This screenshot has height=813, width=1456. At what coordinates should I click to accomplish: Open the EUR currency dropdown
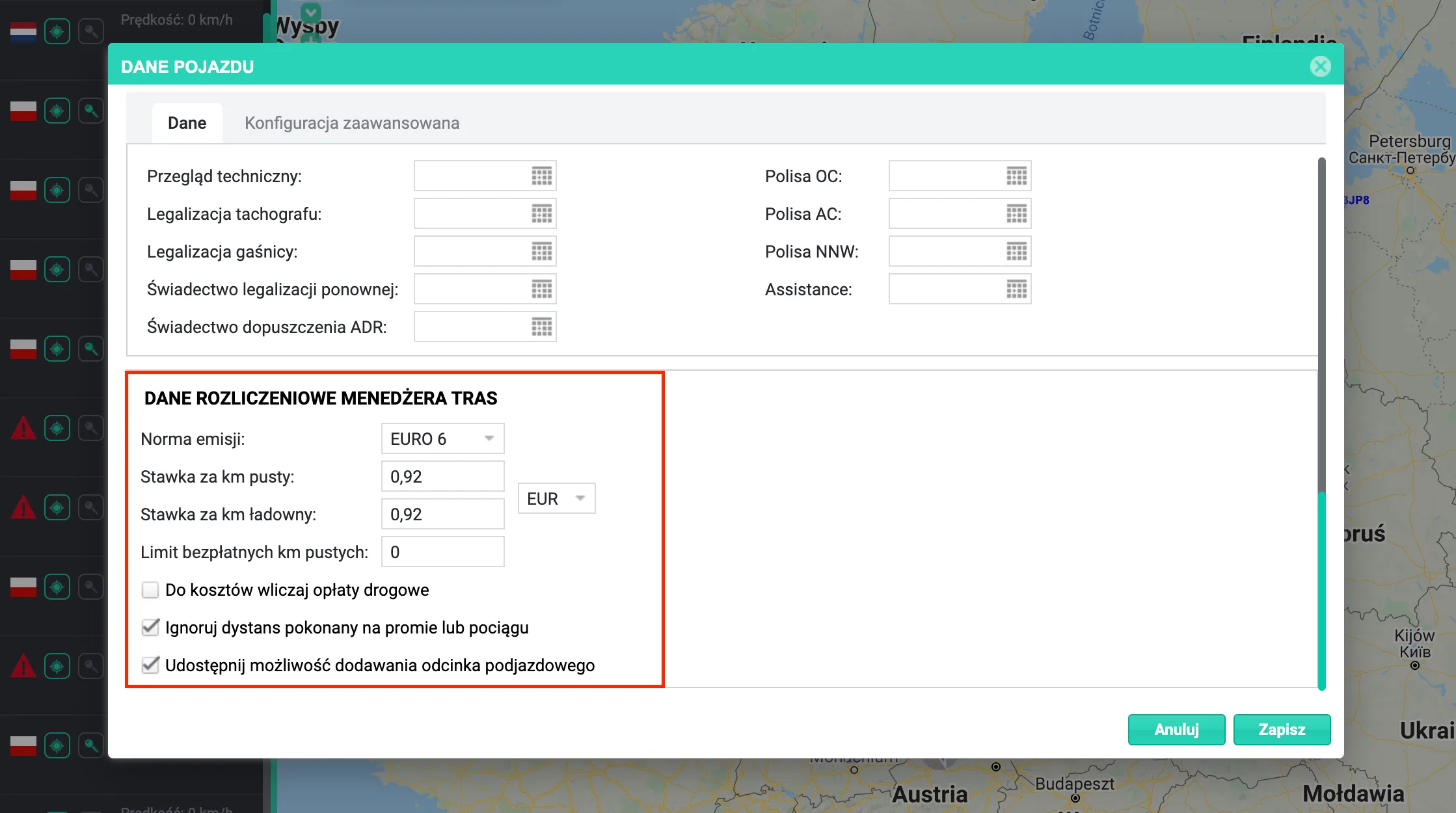[556, 499]
